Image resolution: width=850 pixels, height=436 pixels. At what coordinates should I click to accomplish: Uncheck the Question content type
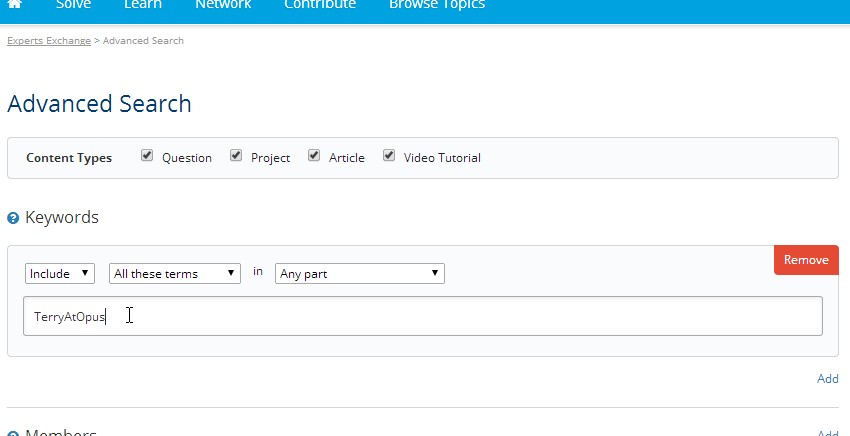147,156
